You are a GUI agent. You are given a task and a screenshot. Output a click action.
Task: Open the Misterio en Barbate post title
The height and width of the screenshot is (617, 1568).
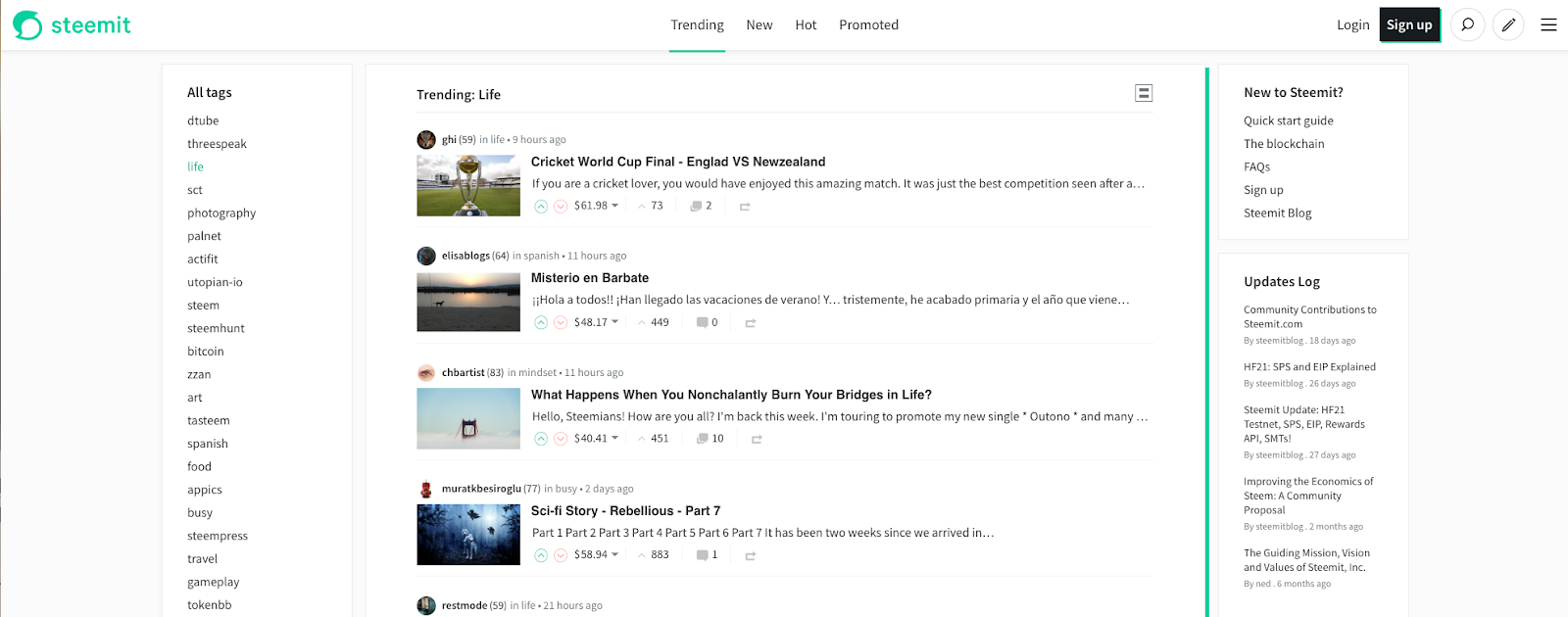pos(590,278)
